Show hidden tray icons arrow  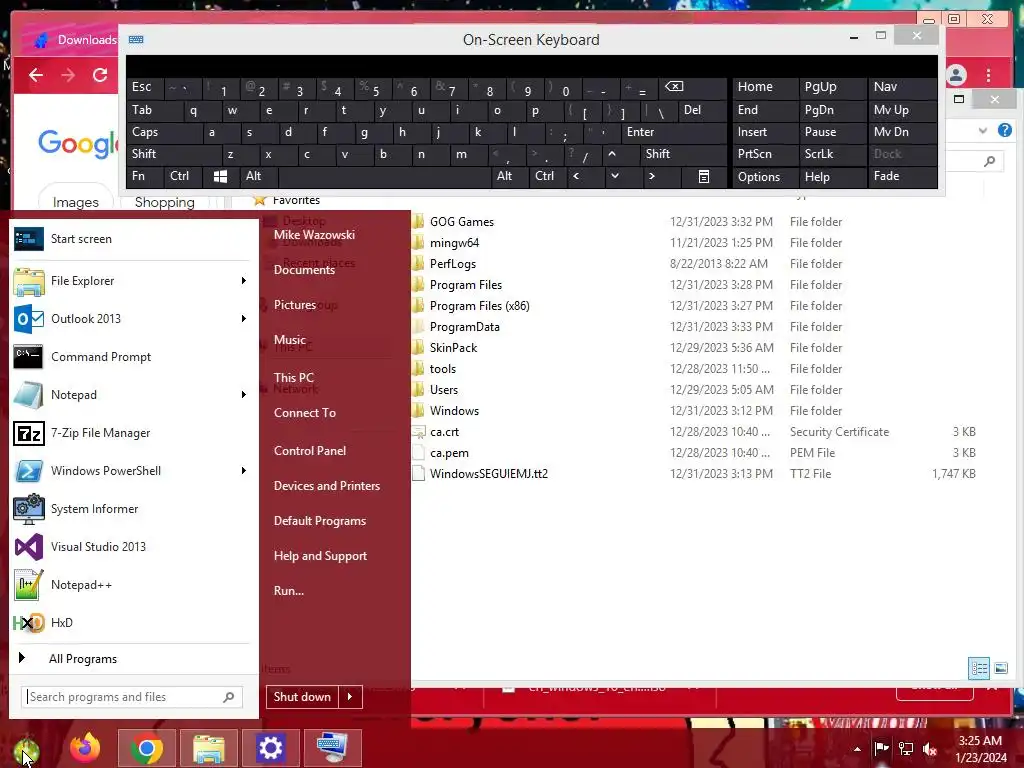click(x=857, y=749)
